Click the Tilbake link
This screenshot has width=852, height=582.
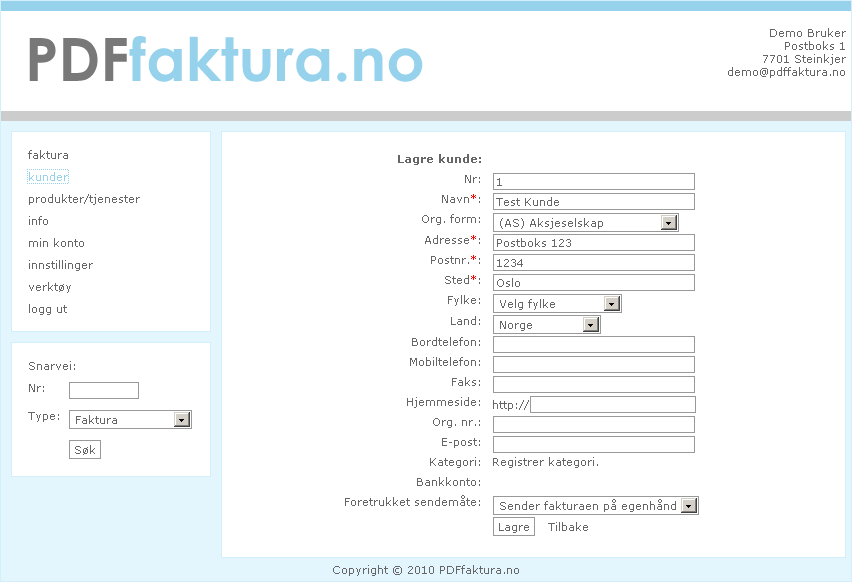pos(568,527)
